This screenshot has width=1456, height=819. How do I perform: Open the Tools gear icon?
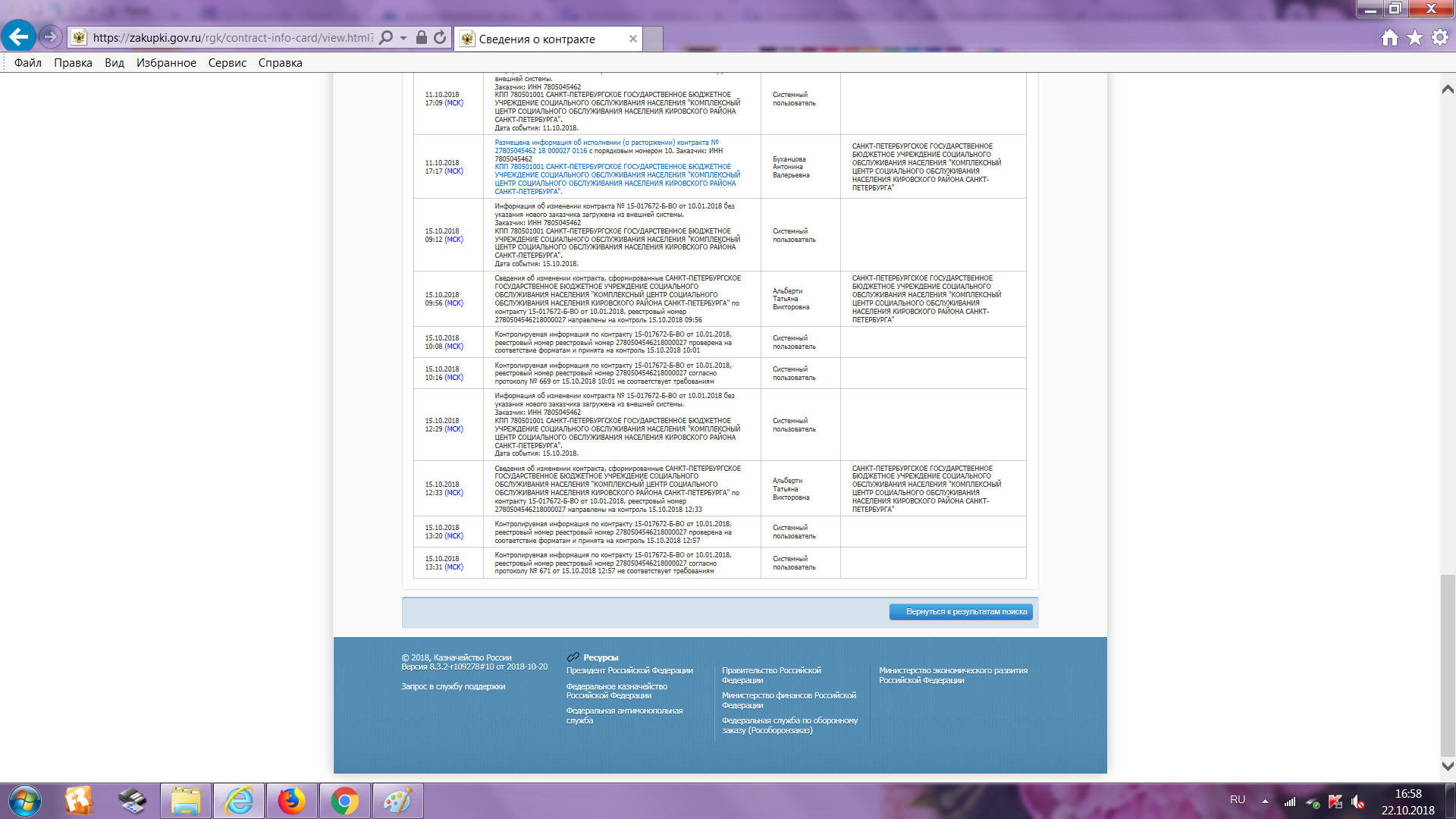(1440, 38)
